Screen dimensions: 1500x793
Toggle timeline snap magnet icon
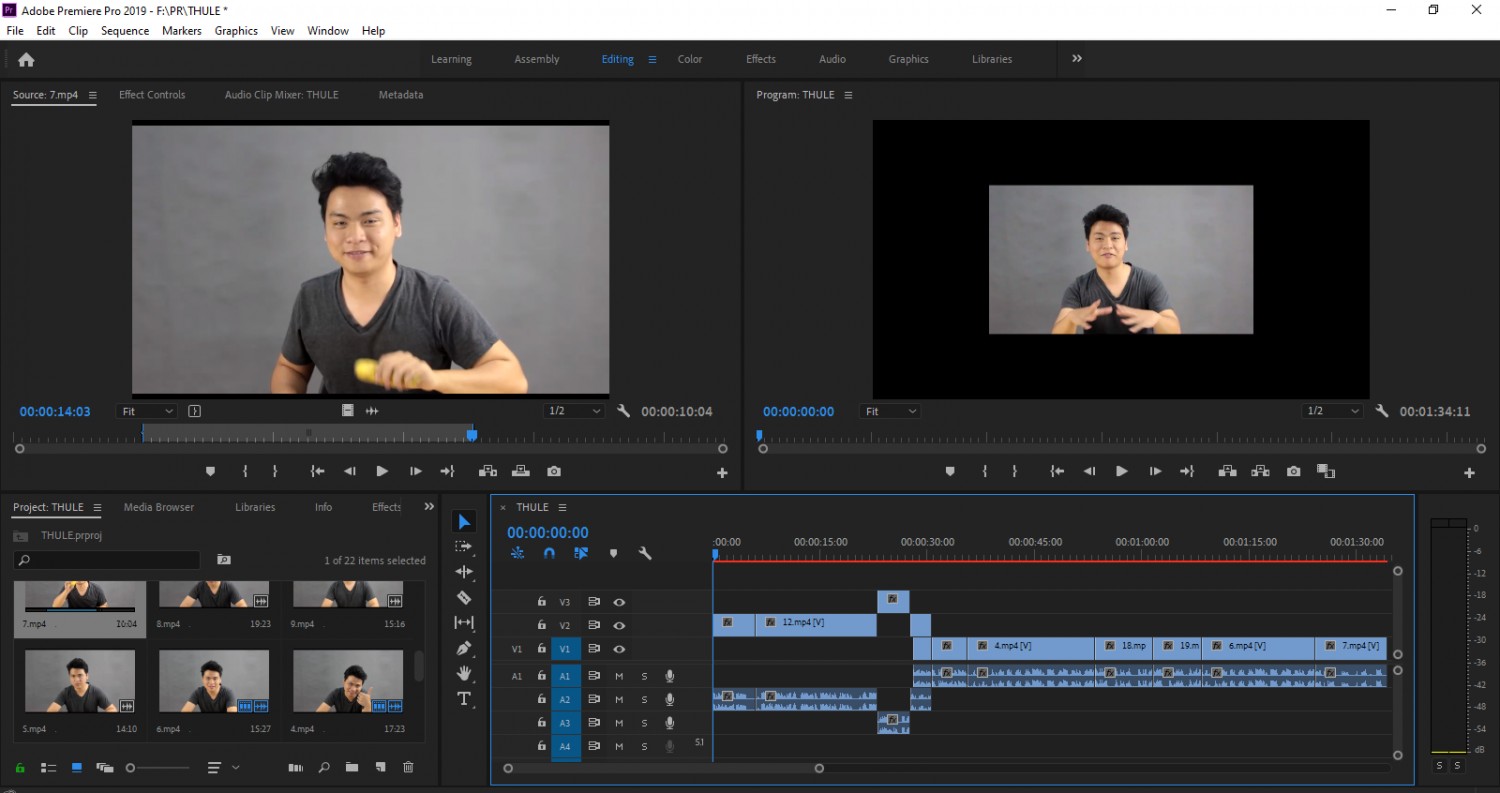pos(549,553)
